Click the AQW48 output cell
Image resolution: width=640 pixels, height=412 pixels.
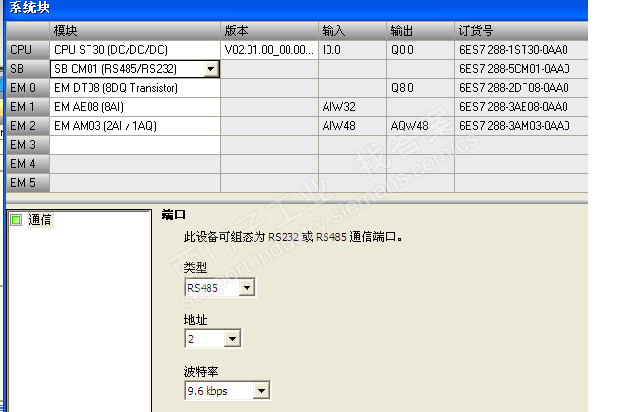pyautogui.click(x=420, y=126)
